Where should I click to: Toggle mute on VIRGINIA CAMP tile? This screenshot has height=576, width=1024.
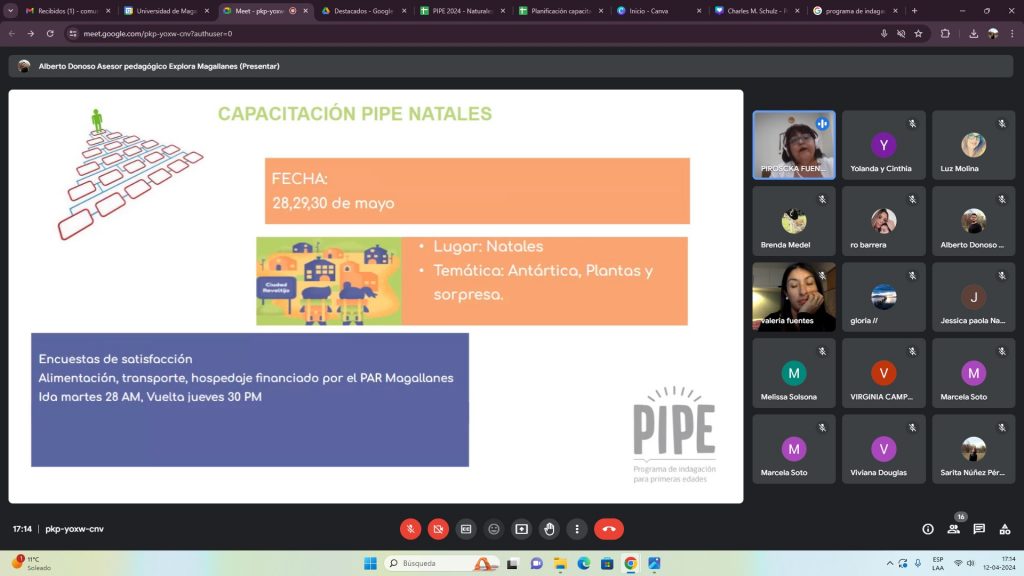(x=911, y=351)
